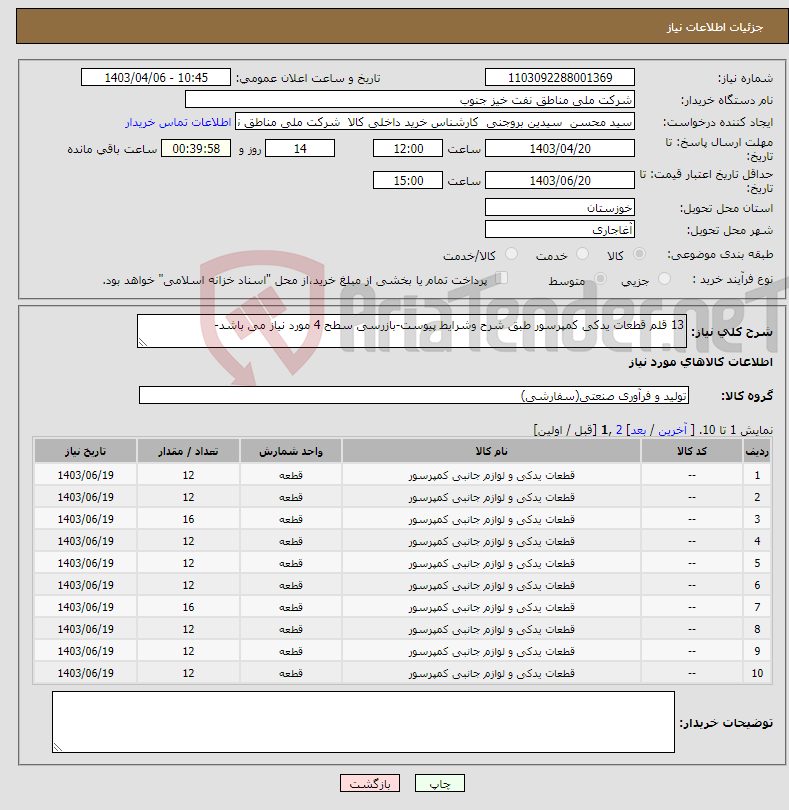Click date 1403/06/19 in row 5
Screen dimensions: 789x810
85,563
